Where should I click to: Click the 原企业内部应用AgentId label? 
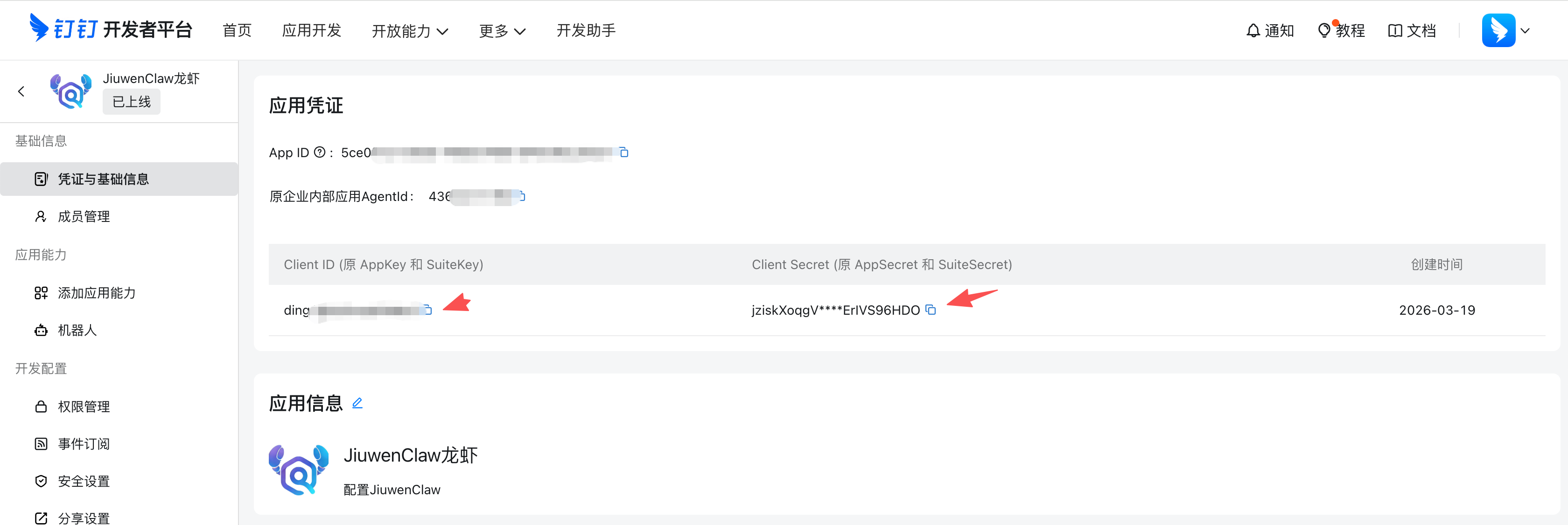point(342,196)
